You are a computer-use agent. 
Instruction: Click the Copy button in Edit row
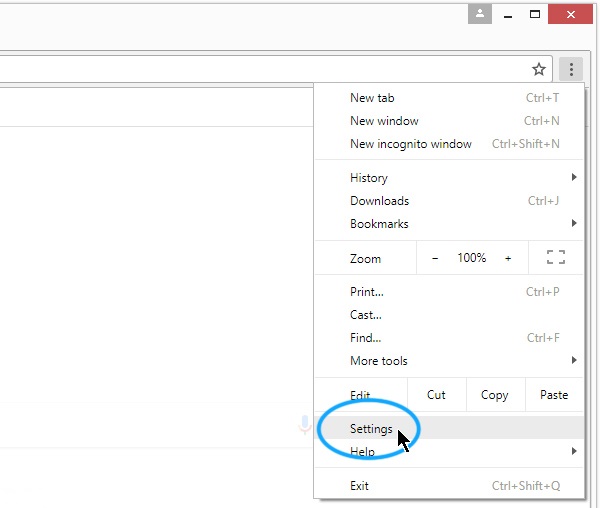(496, 395)
